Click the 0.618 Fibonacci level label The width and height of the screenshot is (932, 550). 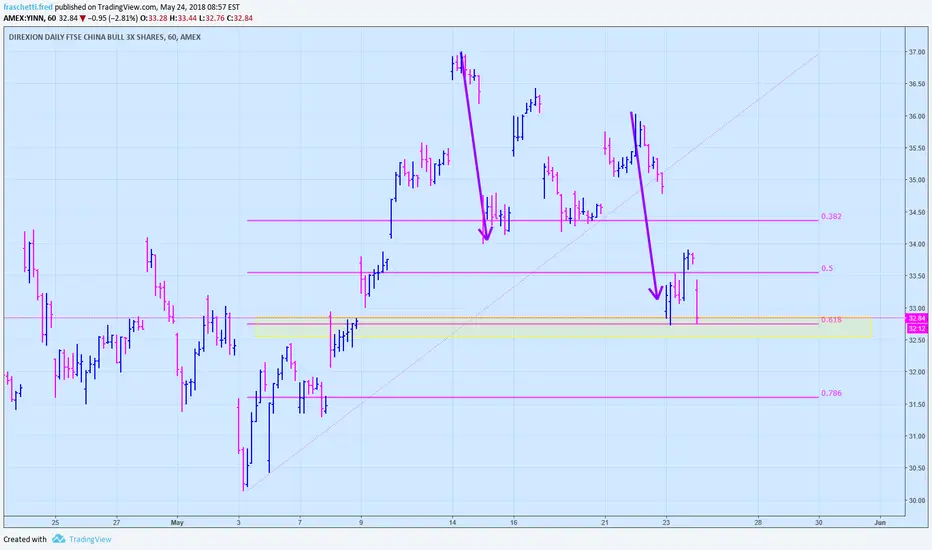coord(831,320)
